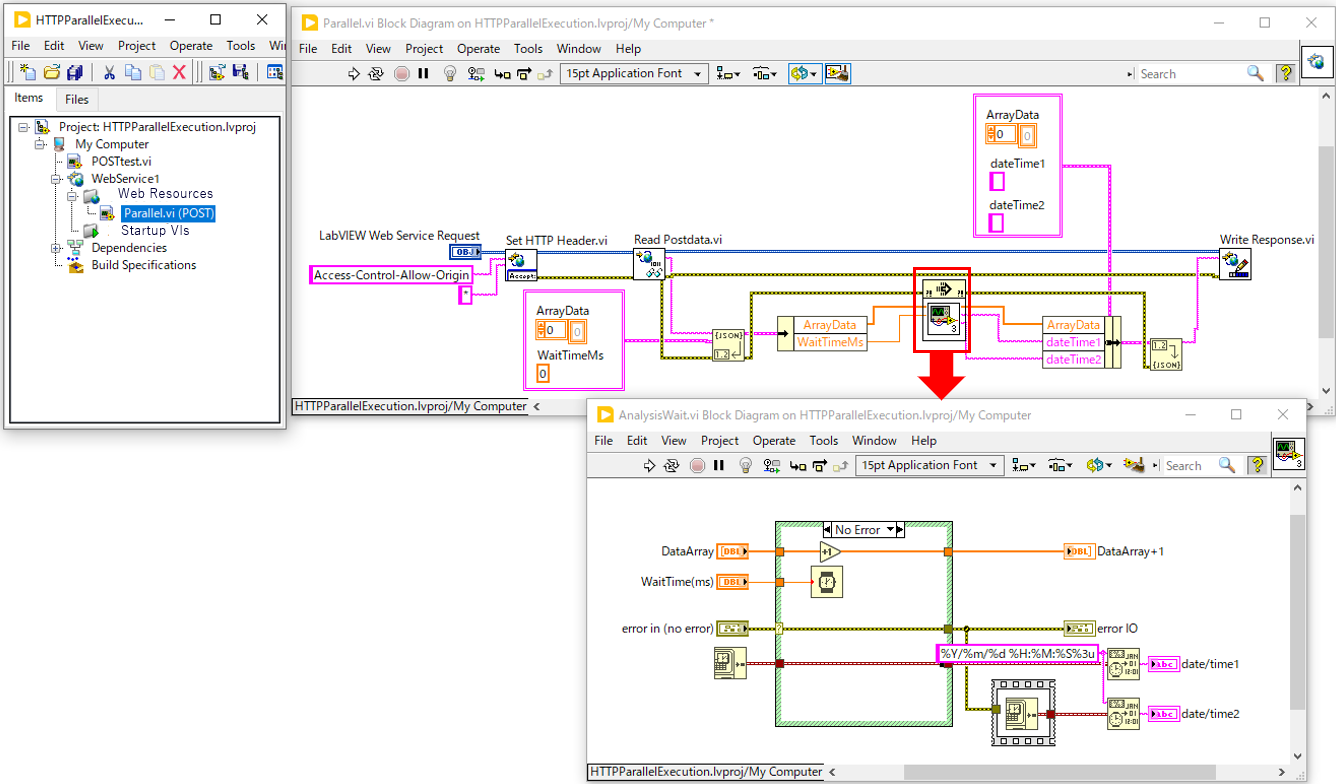This screenshot has height=784, width=1336.
Task: Click New VI icon in project toolbar
Action: click(29, 72)
